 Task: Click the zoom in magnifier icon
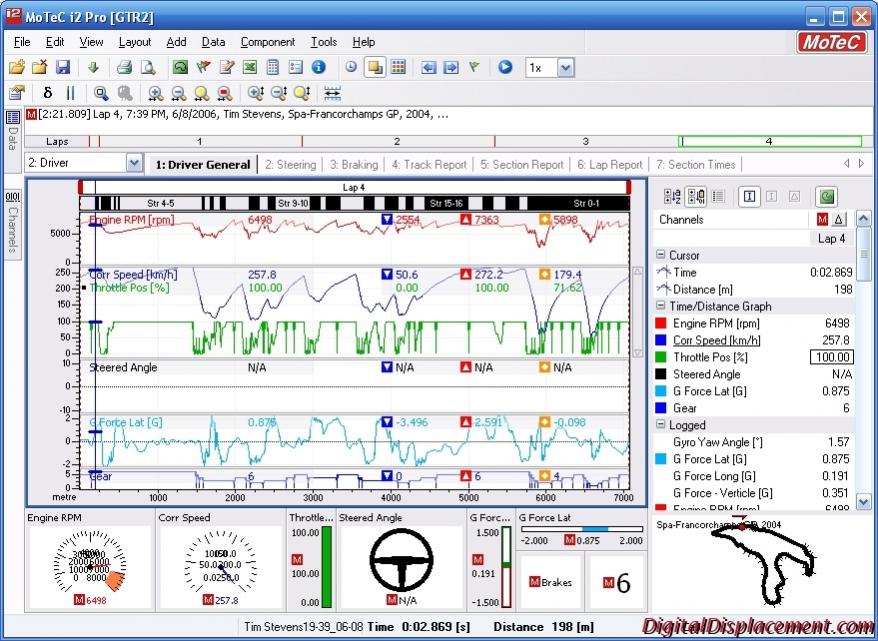point(155,93)
